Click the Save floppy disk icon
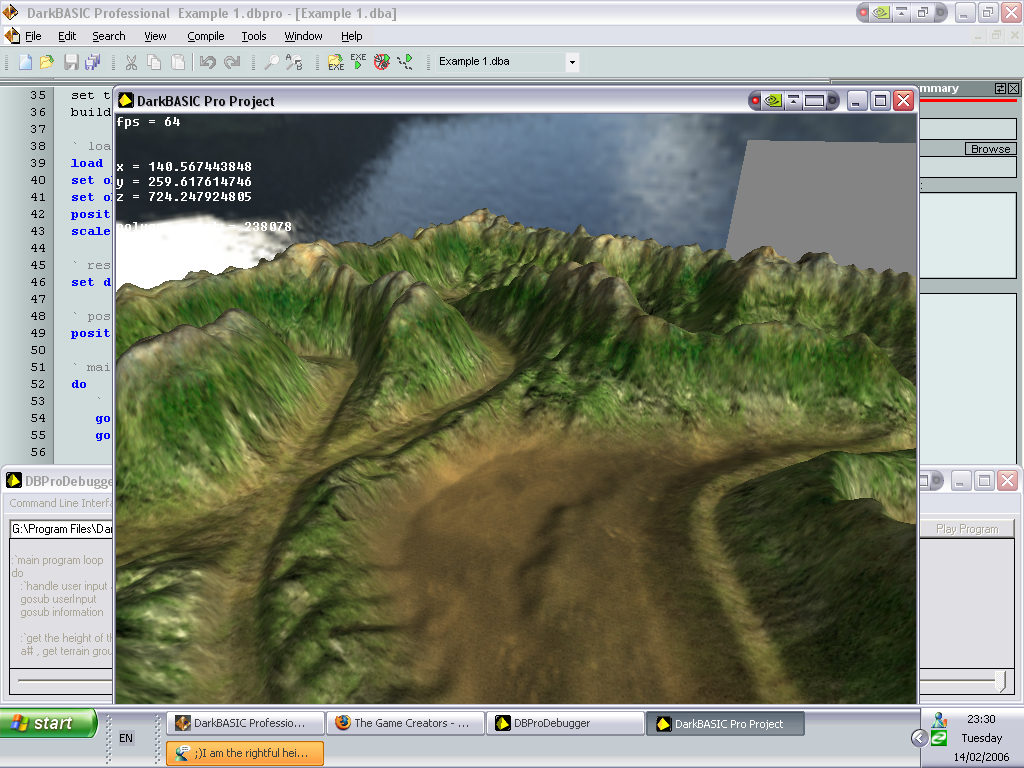The width and height of the screenshot is (1024, 768). pos(71,62)
